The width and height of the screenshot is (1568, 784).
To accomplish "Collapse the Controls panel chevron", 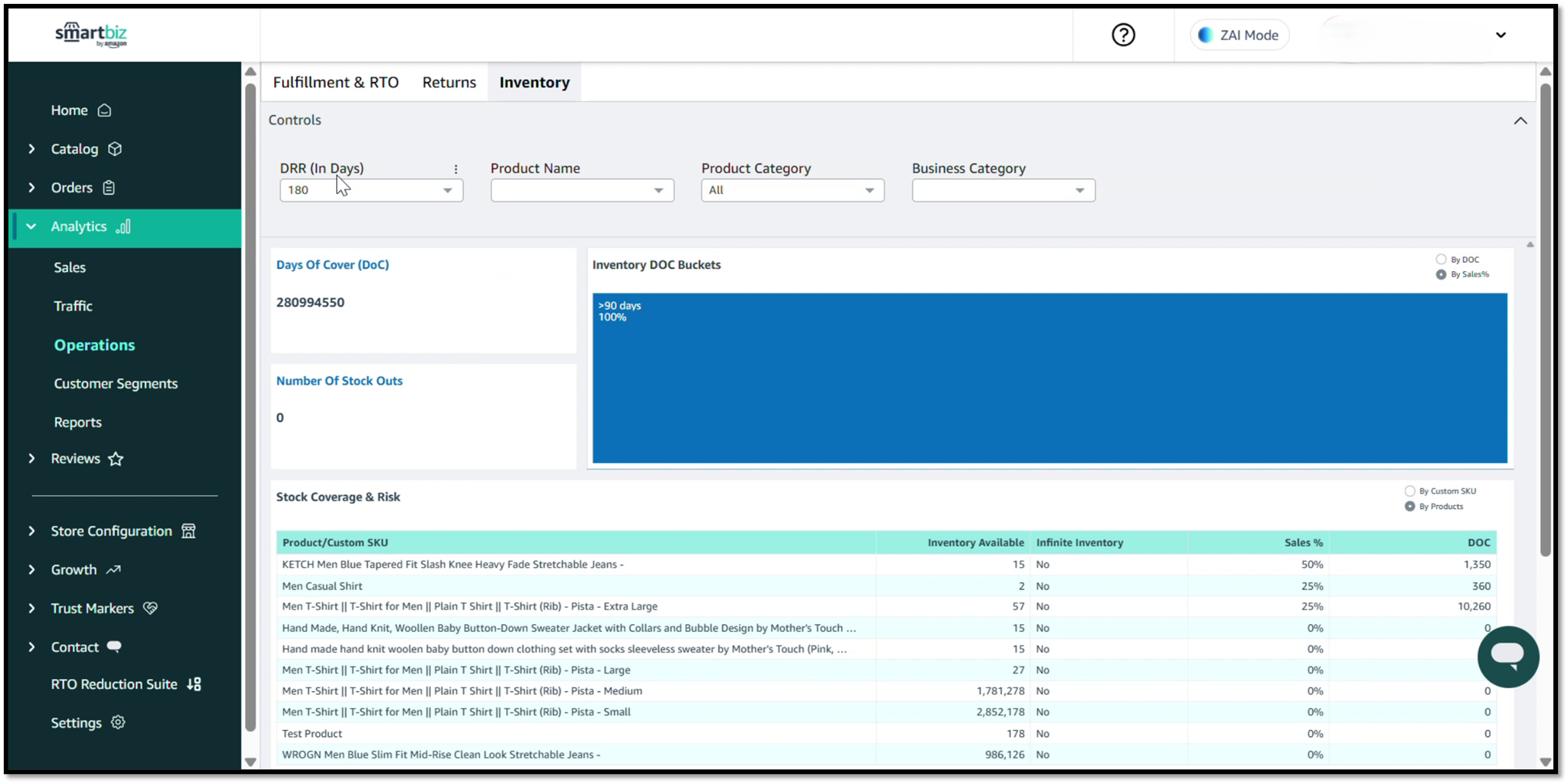I will 1519,120.
